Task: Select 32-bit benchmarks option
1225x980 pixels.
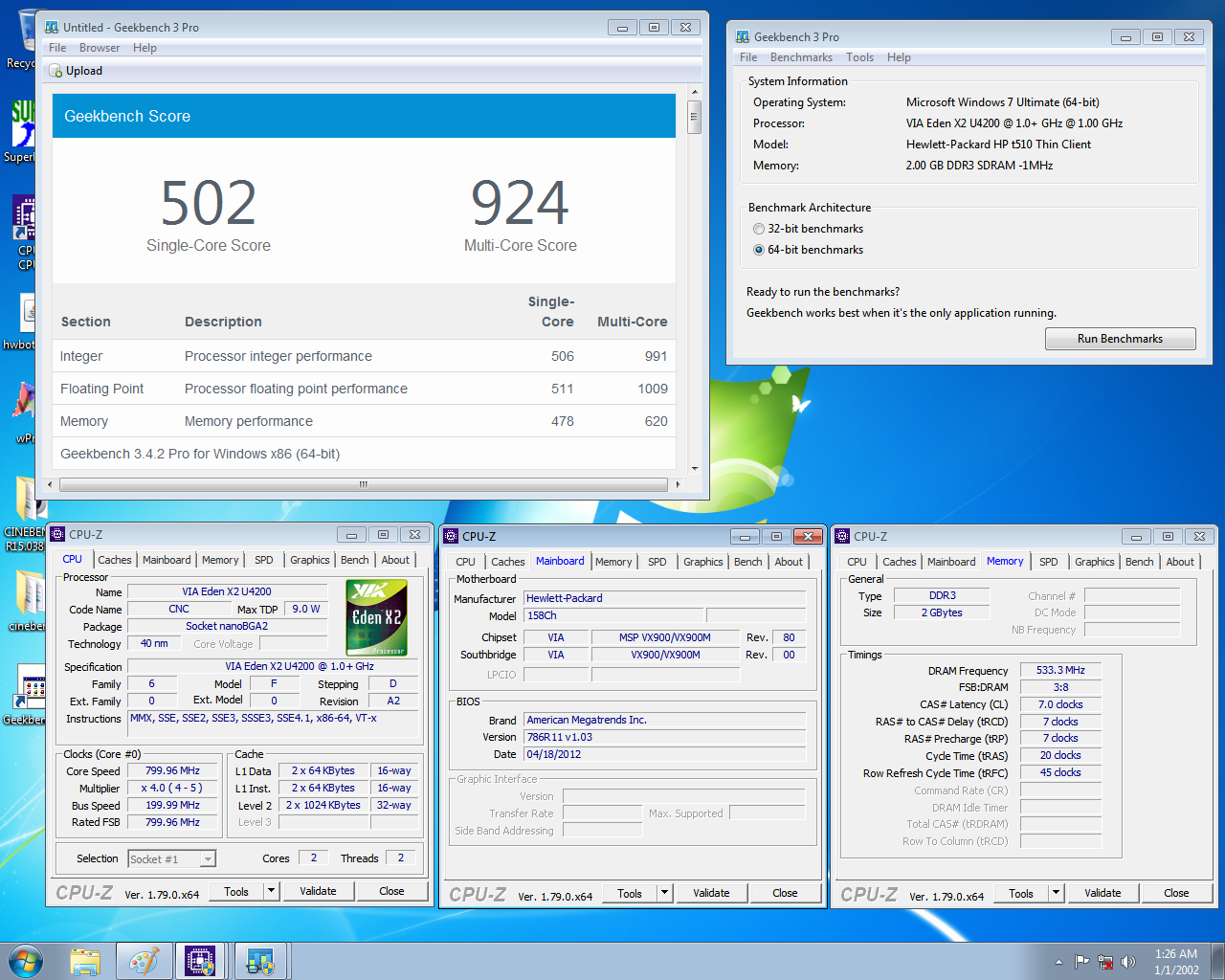Action: pos(759,229)
